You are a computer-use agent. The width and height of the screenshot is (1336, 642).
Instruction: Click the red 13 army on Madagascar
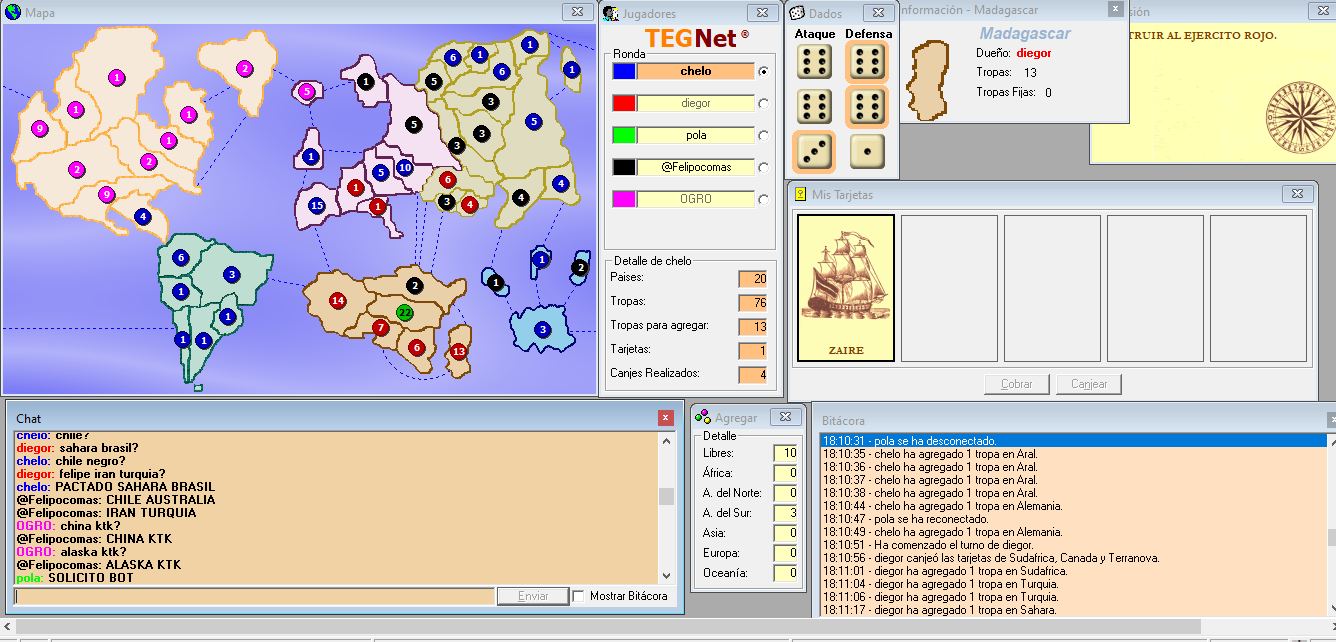(x=459, y=351)
